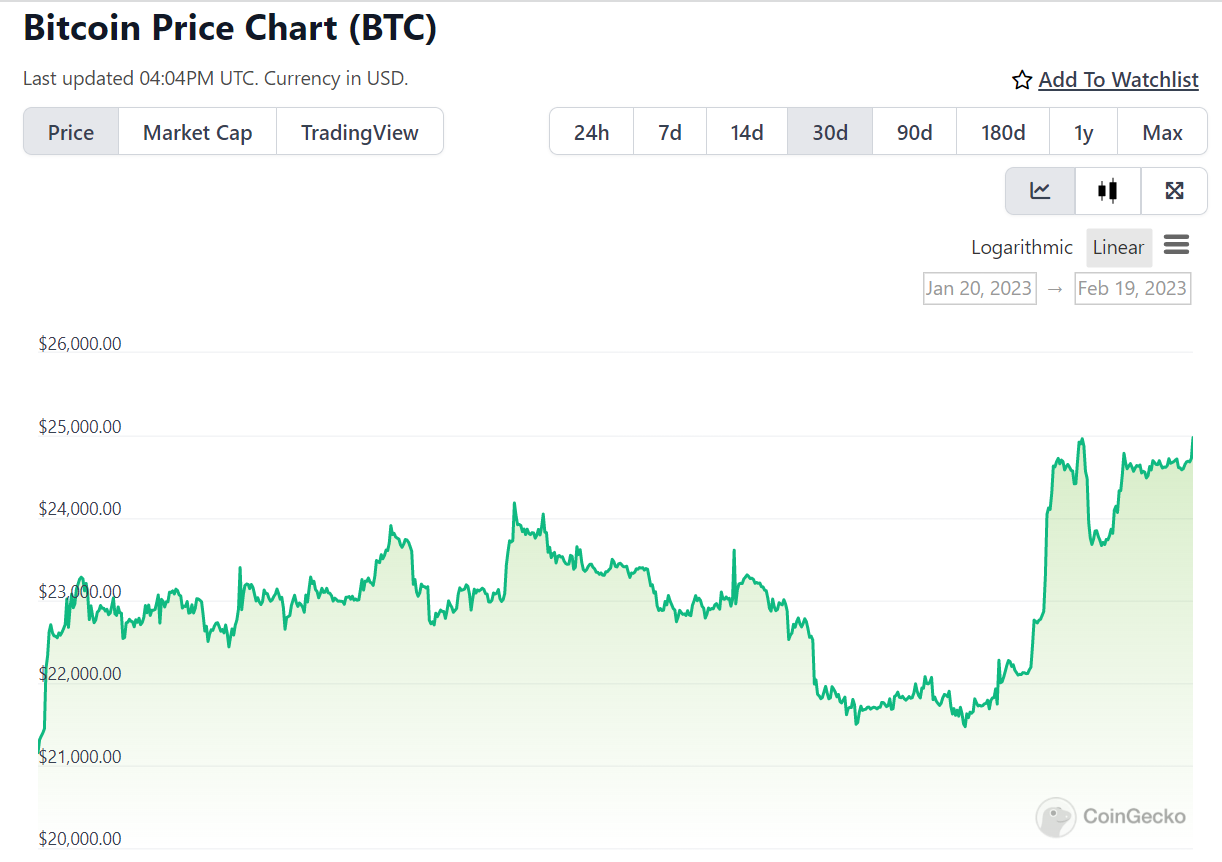Image resolution: width=1222 pixels, height=862 pixels.
Task: Open the Add To Watchlist link
Action: pyautogui.click(x=1118, y=79)
